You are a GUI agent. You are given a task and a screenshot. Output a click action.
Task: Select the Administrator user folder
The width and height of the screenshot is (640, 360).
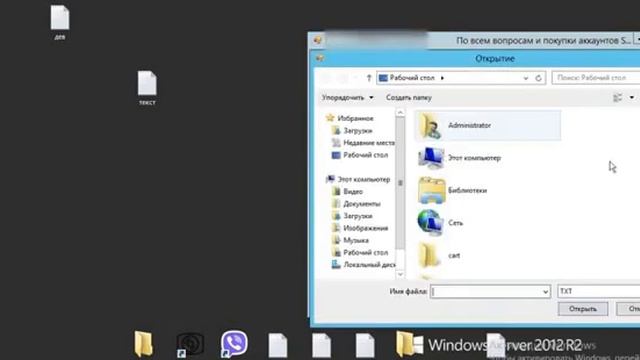488,125
